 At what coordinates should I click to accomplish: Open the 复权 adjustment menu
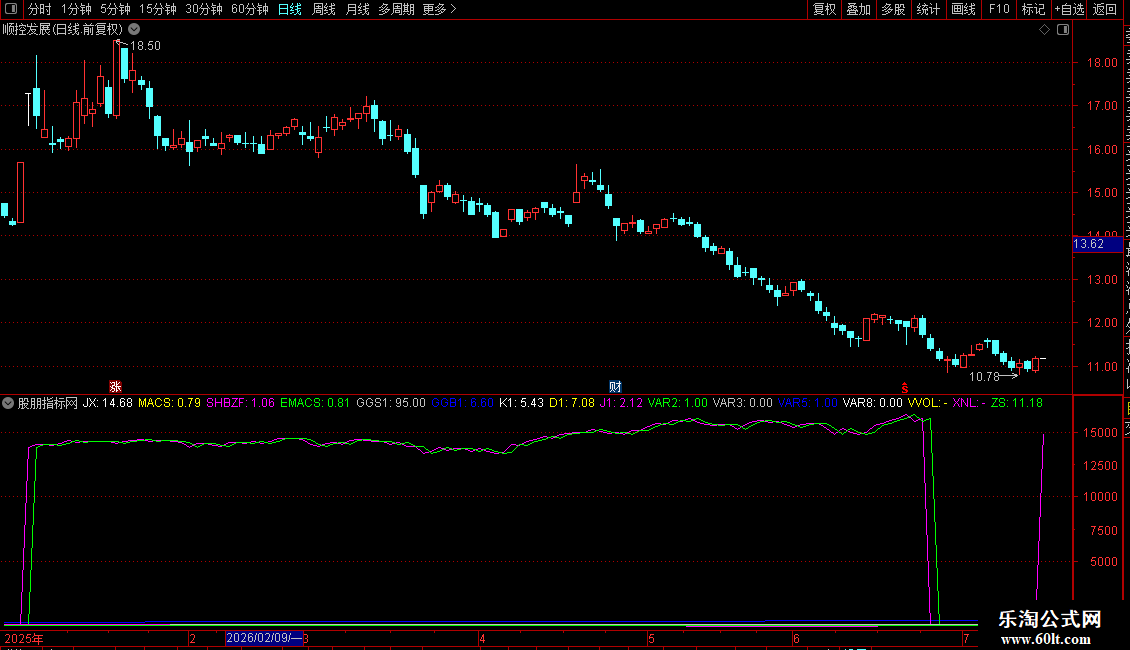[824, 9]
